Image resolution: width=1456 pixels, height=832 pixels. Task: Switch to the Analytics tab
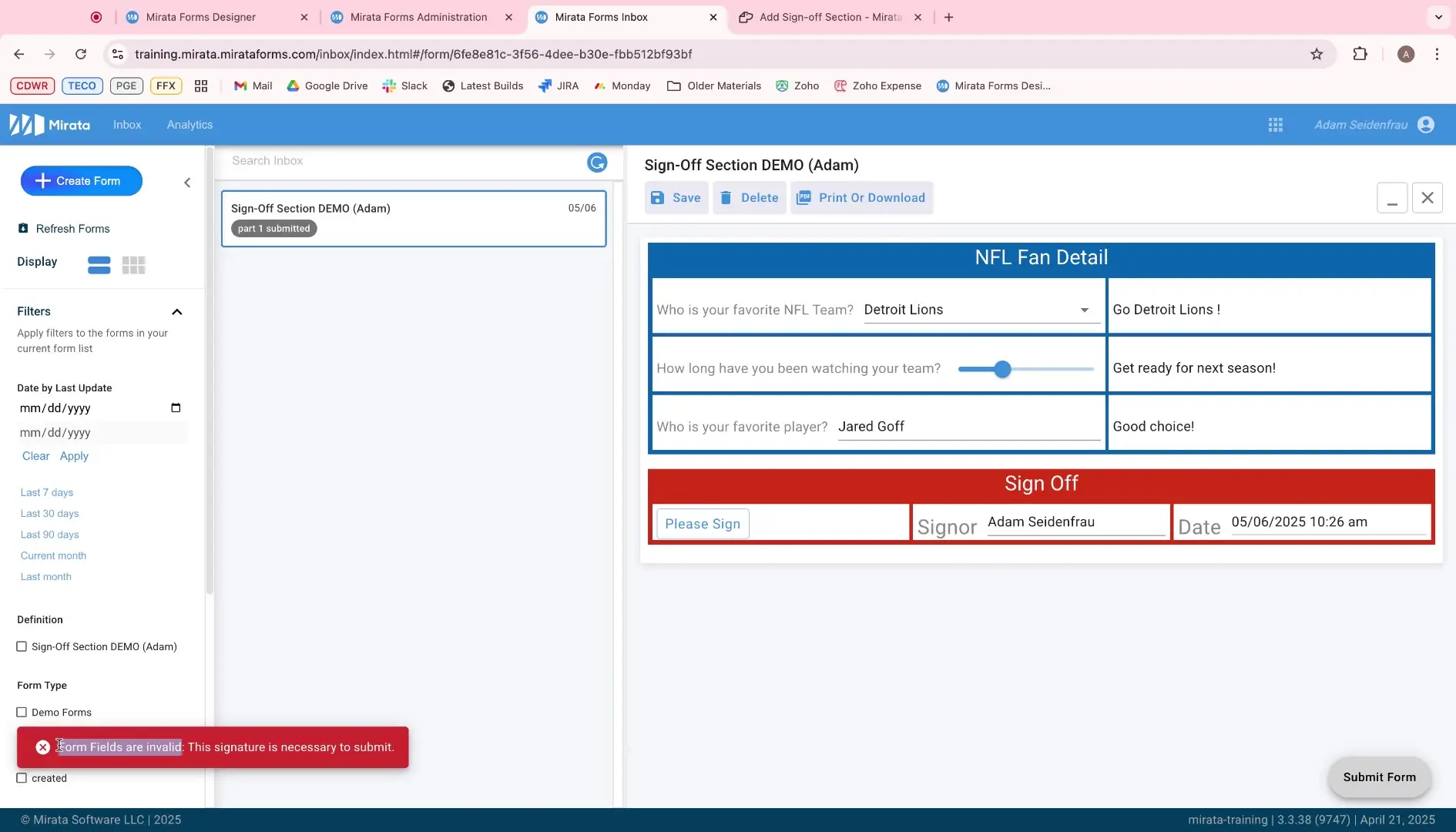190,124
